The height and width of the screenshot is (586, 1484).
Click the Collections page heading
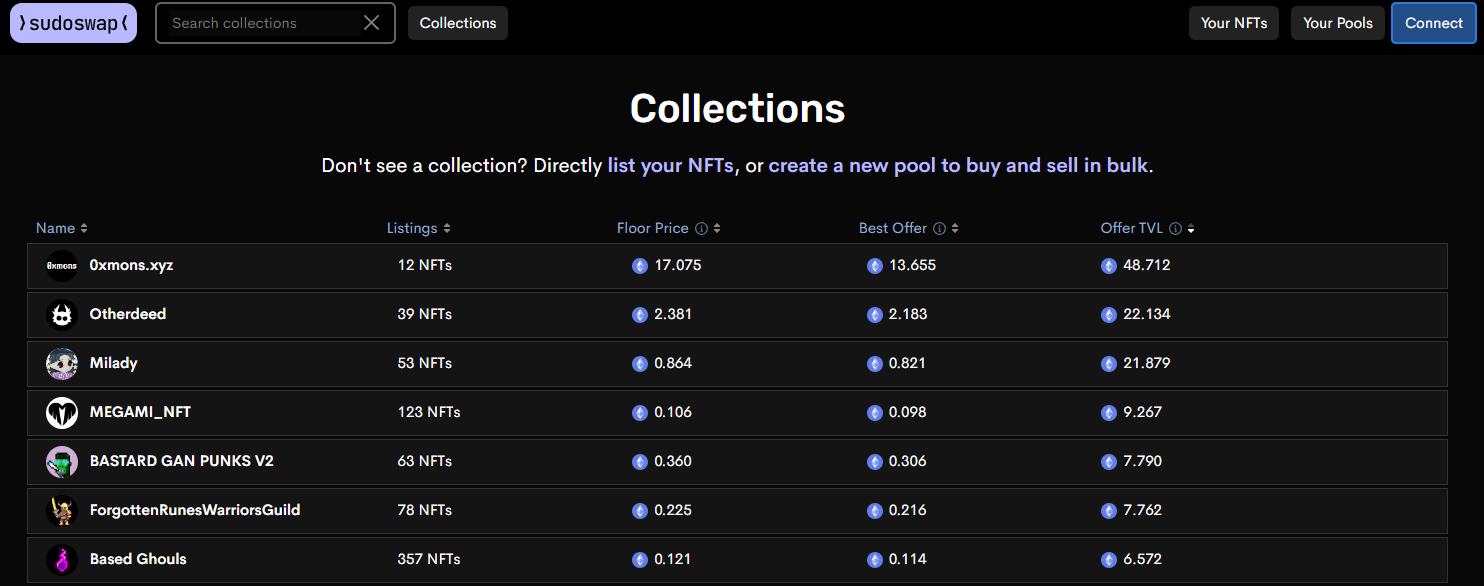(x=738, y=108)
